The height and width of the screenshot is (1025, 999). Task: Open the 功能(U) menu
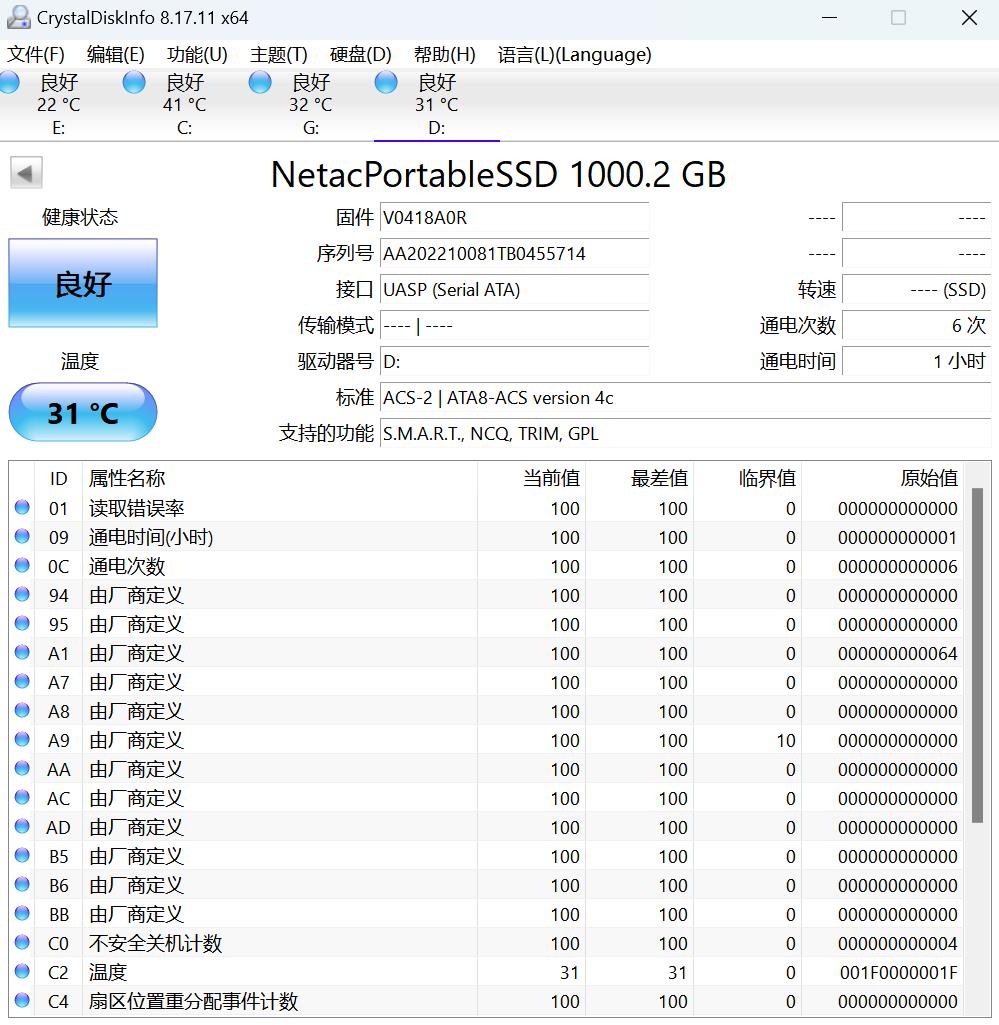tap(197, 55)
